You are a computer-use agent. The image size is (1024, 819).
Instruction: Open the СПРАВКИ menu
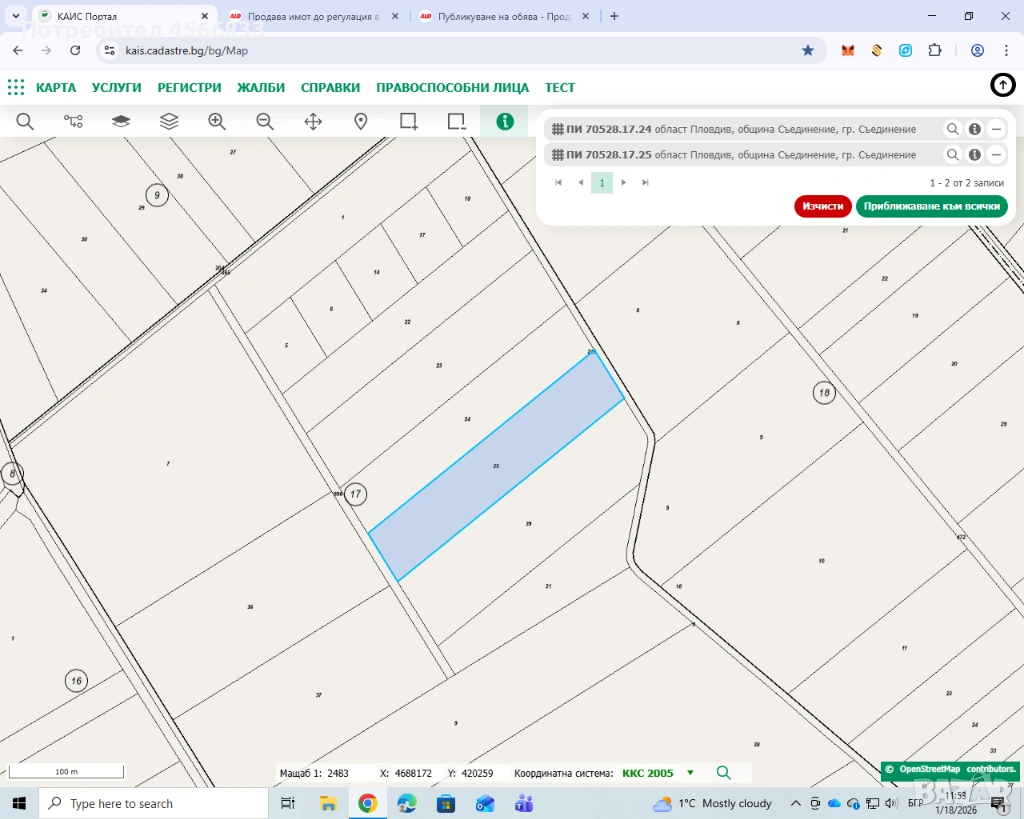[330, 88]
